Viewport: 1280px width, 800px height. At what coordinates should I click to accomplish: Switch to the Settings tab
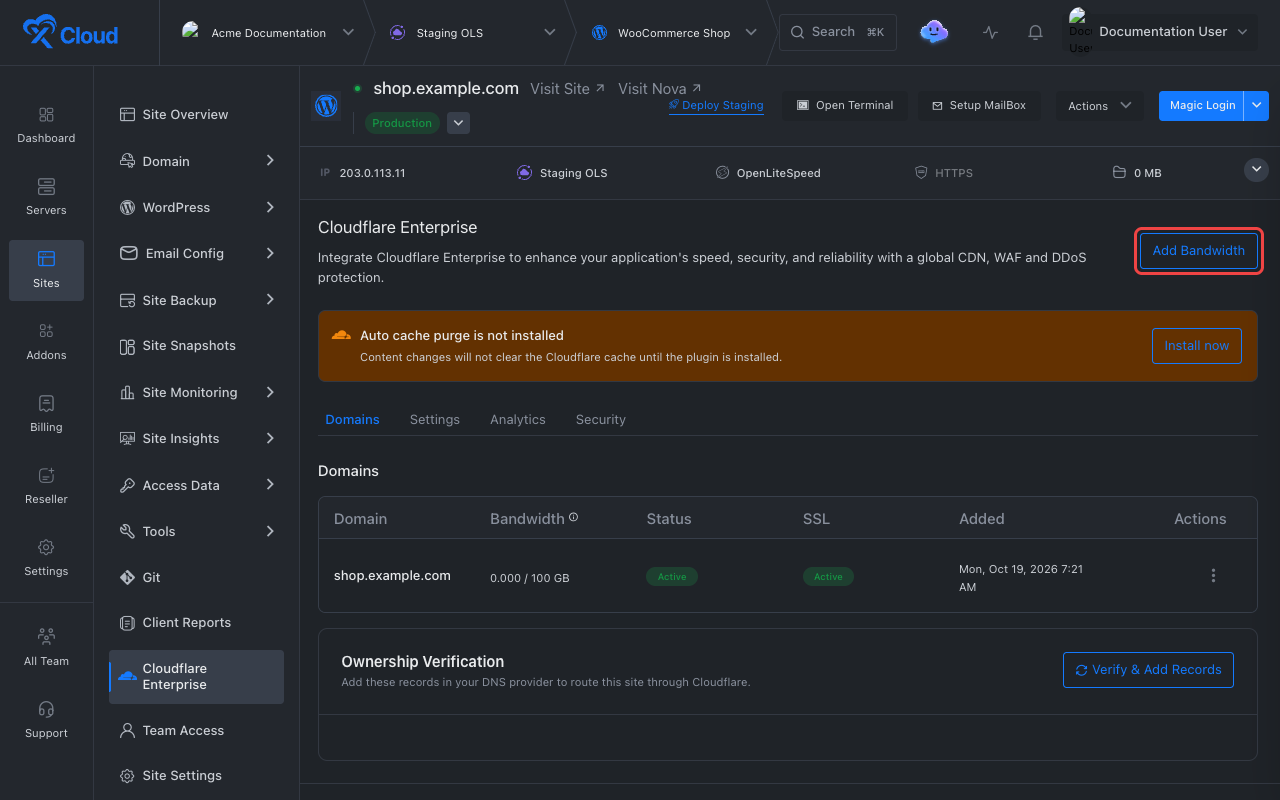click(x=435, y=419)
